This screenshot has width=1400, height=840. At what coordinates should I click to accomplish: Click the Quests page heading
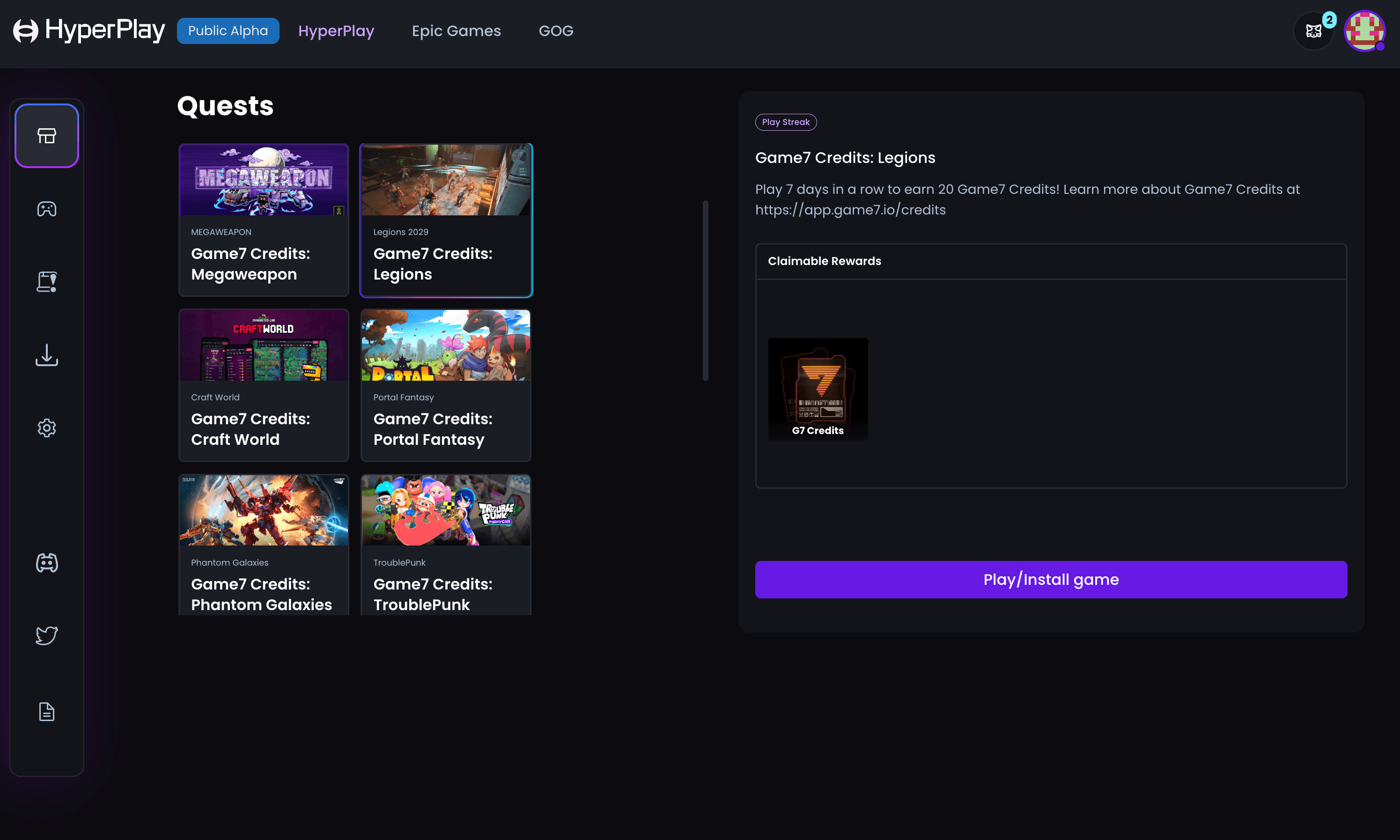point(225,106)
